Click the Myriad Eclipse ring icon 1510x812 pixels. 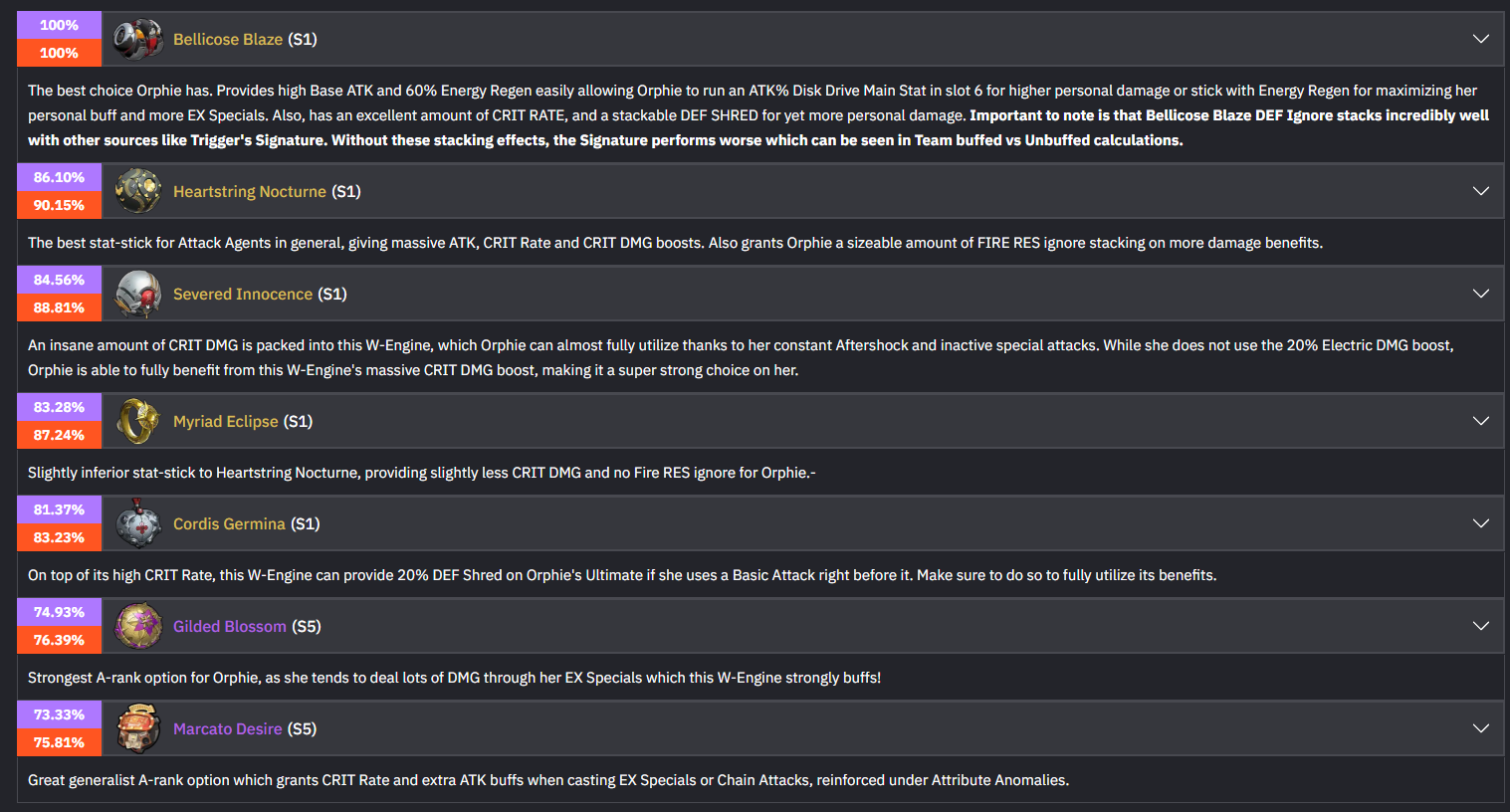pyautogui.click(x=137, y=421)
